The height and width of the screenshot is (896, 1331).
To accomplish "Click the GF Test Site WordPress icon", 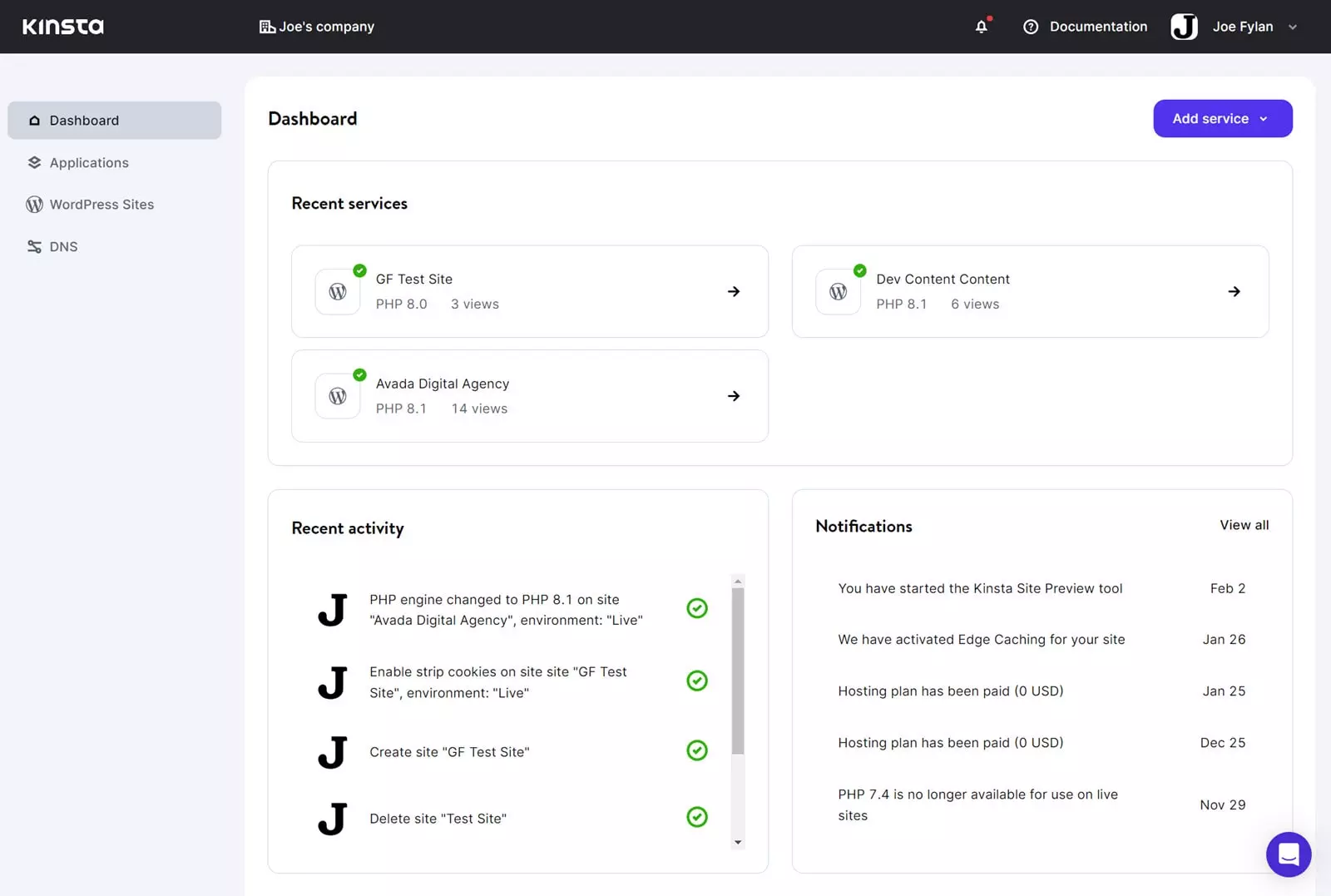I will pos(338,292).
